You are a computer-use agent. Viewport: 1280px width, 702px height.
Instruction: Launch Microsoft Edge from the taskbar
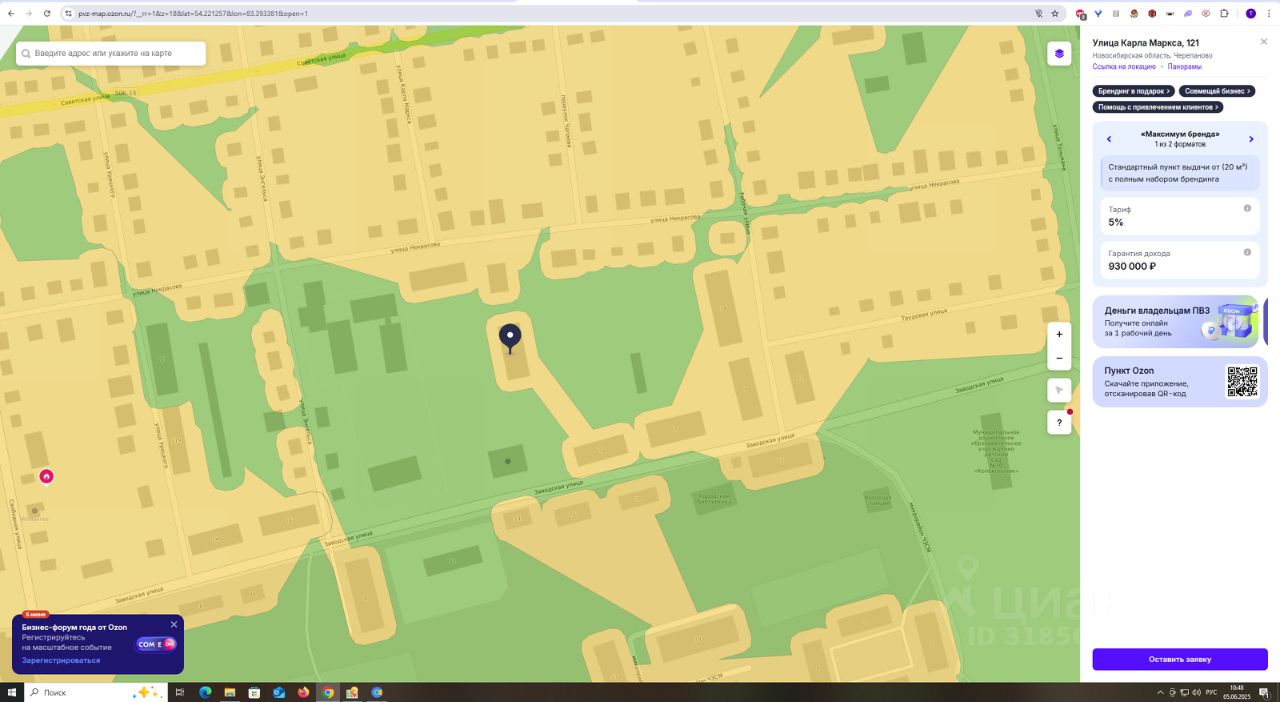(205, 692)
